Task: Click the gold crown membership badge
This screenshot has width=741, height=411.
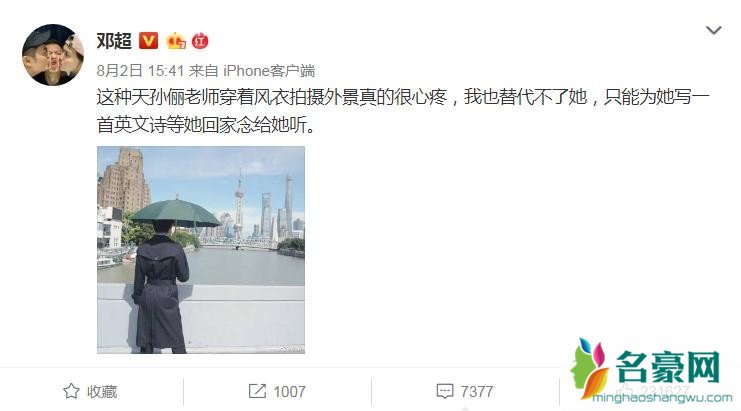Action: click(176, 41)
